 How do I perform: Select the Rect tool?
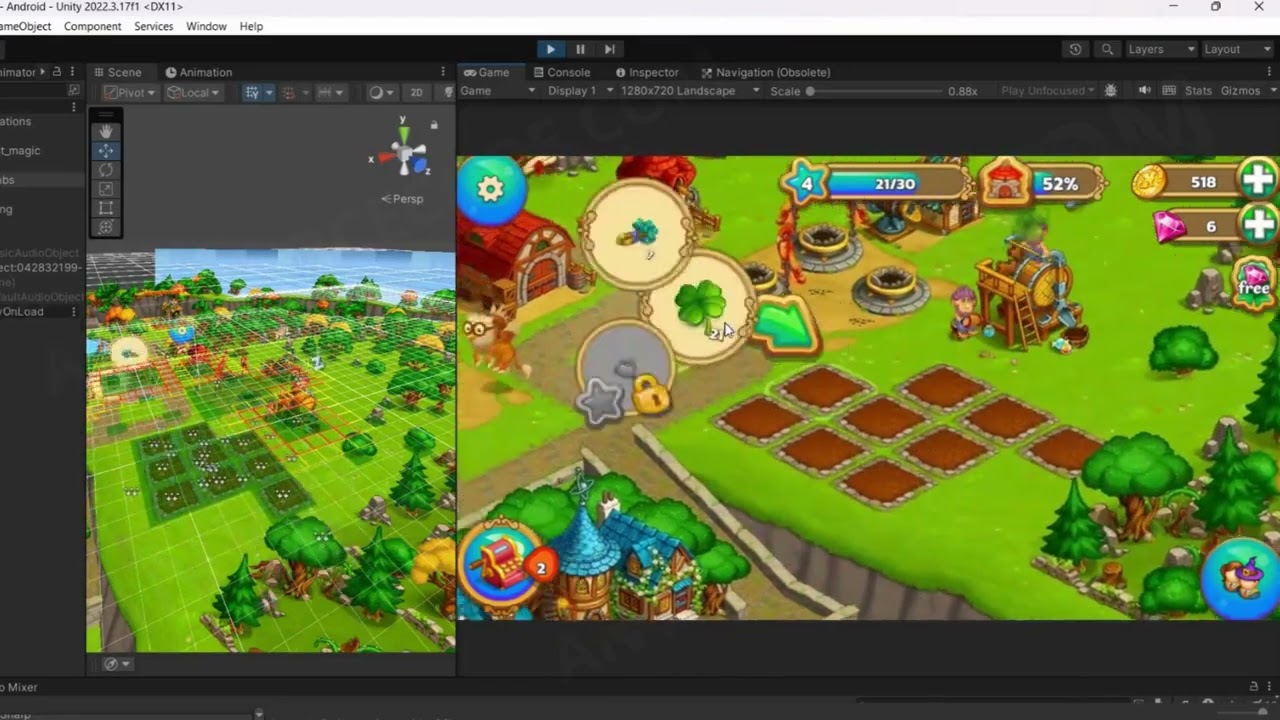[x=105, y=207]
